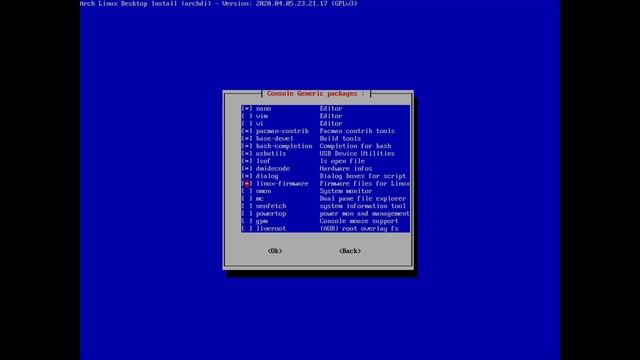Check the neofetch checkbox
The height and width of the screenshot is (360, 640).
[247, 206]
